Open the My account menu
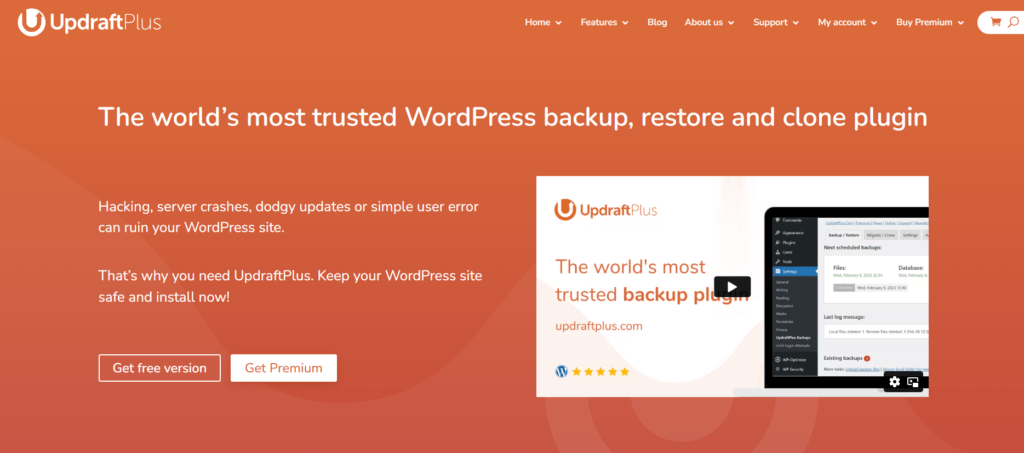 [848, 22]
